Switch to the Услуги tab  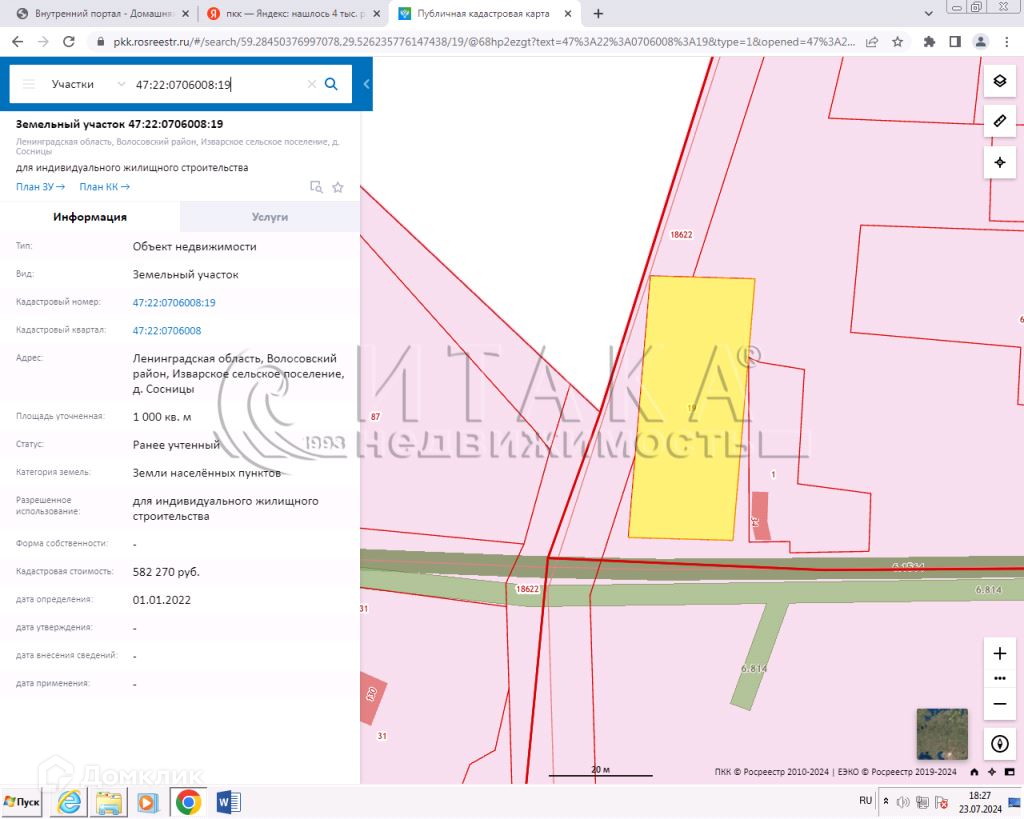point(270,217)
